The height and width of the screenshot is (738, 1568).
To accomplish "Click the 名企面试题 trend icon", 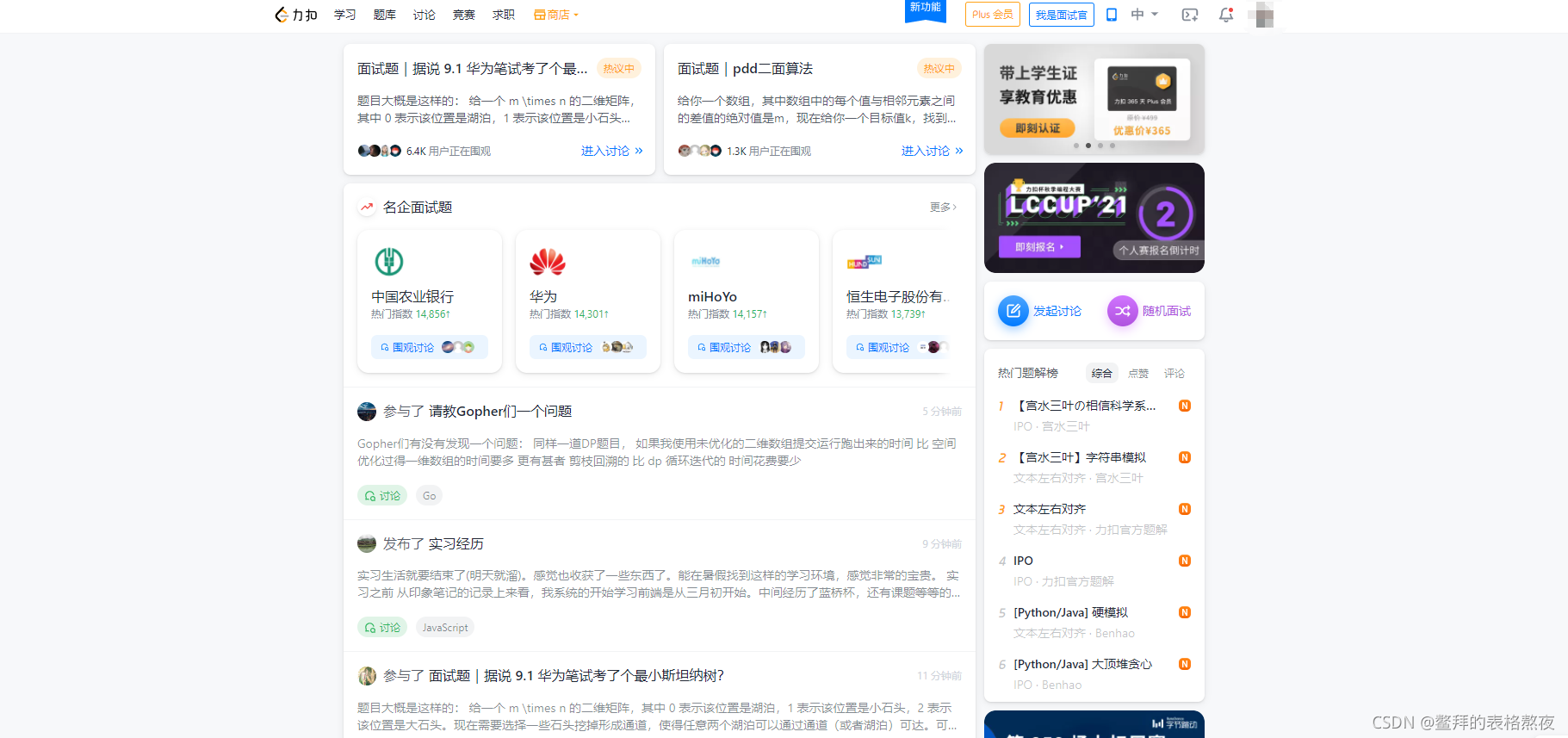I will pyautogui.click(x=367, y=207).
